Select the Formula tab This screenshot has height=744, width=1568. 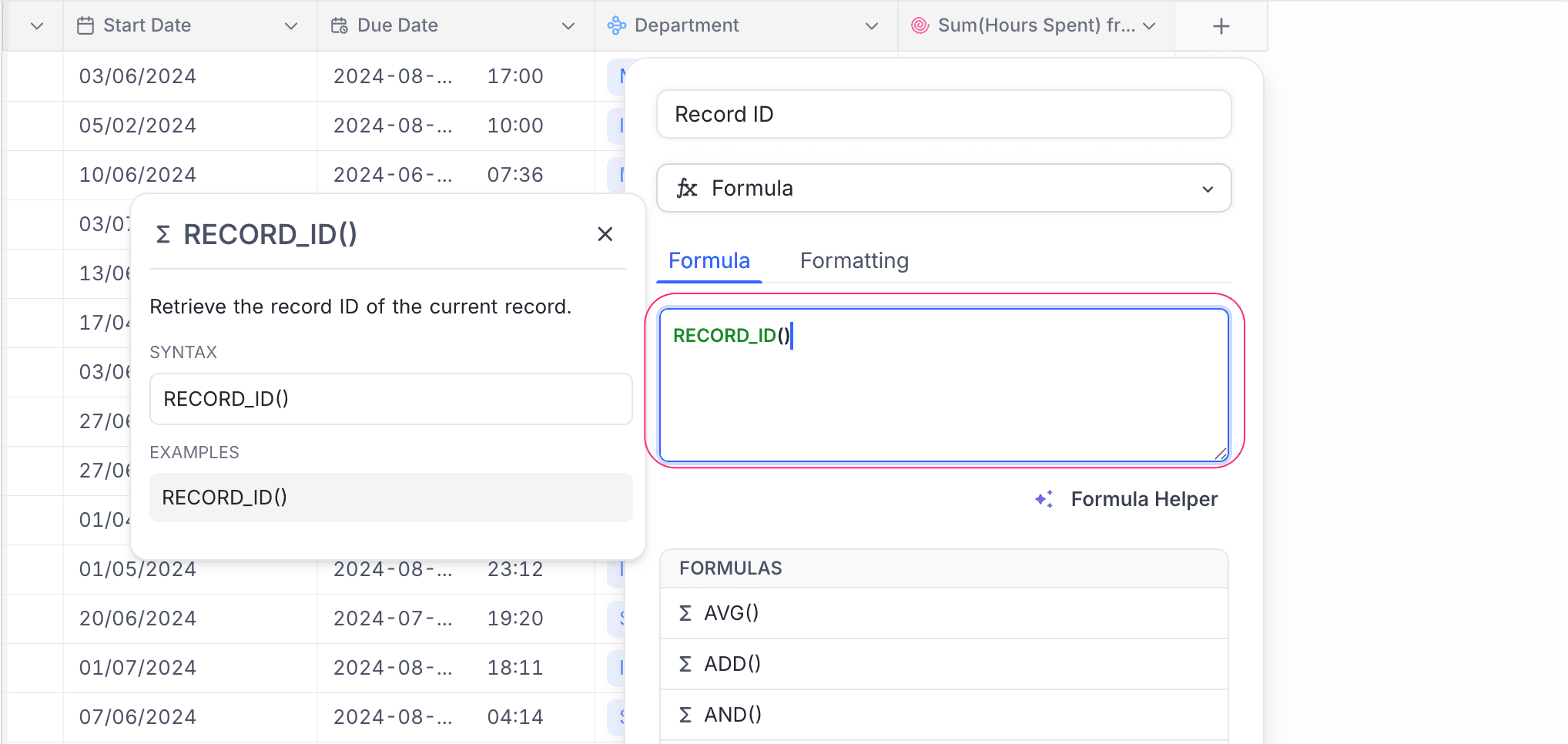(x=709, y=260)
